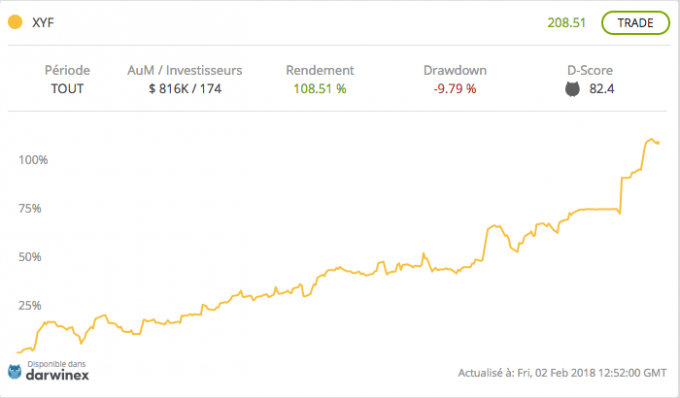Click the Rendement column heading
Viewport: 680px width, 398px height.
point(320,70)
